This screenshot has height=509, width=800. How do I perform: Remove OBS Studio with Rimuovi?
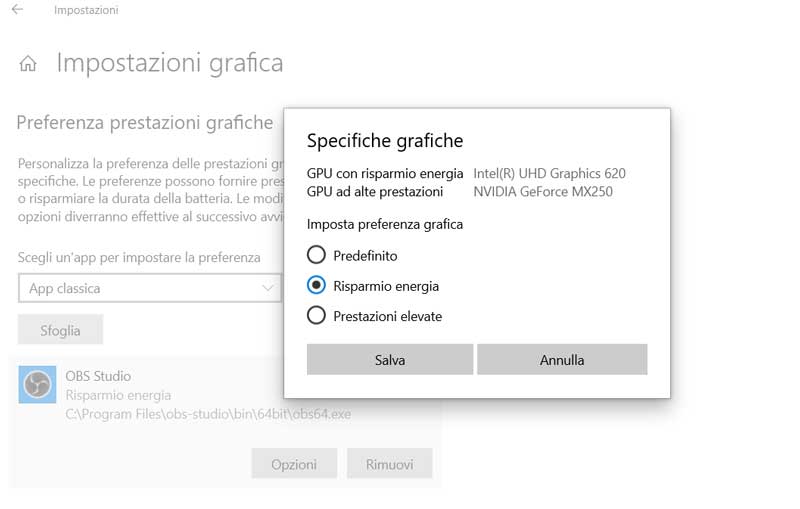pos(390,464)
